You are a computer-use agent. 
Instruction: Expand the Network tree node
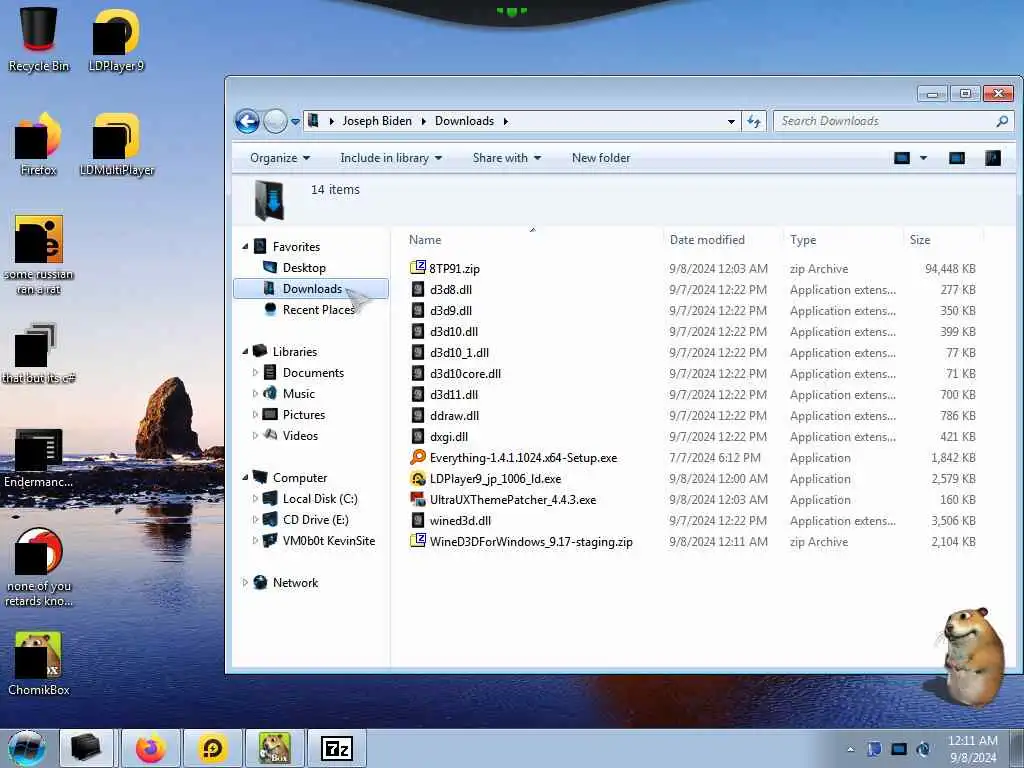pyautogui.click(x=246, y=583)
